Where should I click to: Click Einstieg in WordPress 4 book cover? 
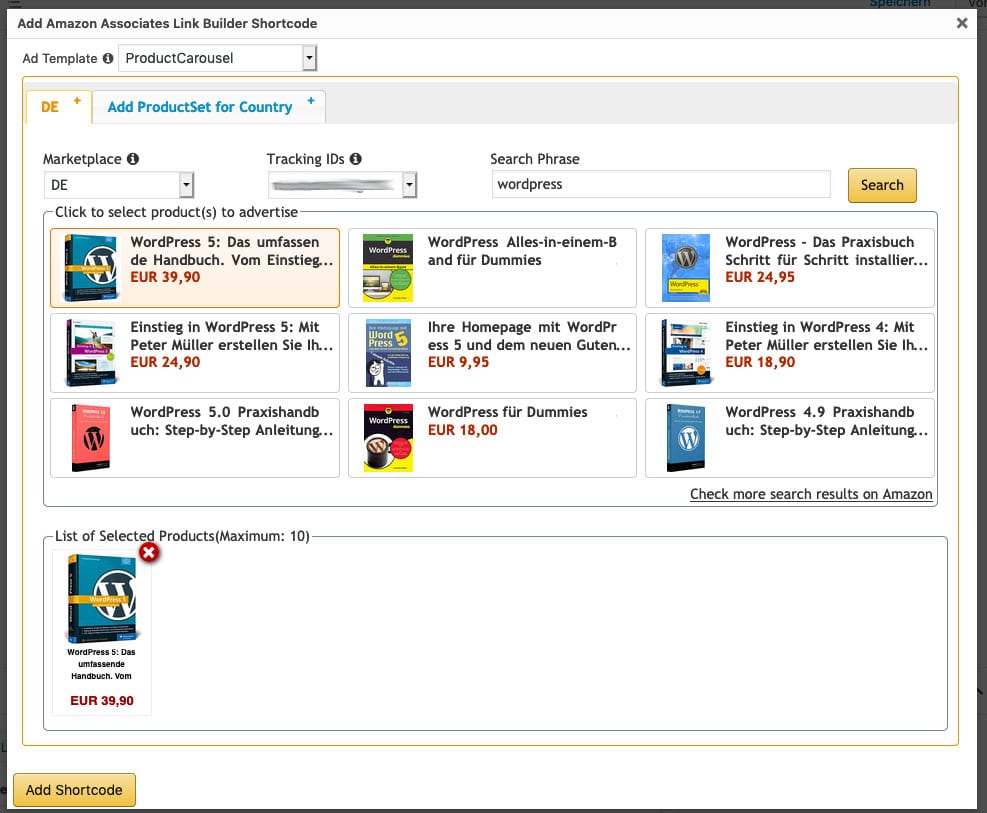coord(685,353)
